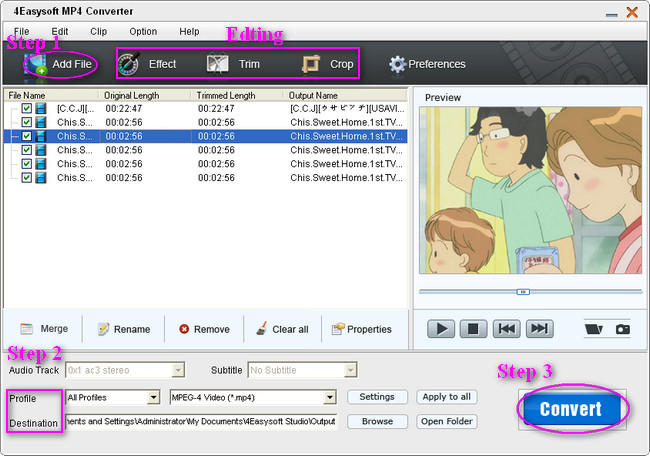The width and height of the screenshot is (650, 456).
Task: Play the preview video
Action: pyautogui.click(x=441, y=329)
